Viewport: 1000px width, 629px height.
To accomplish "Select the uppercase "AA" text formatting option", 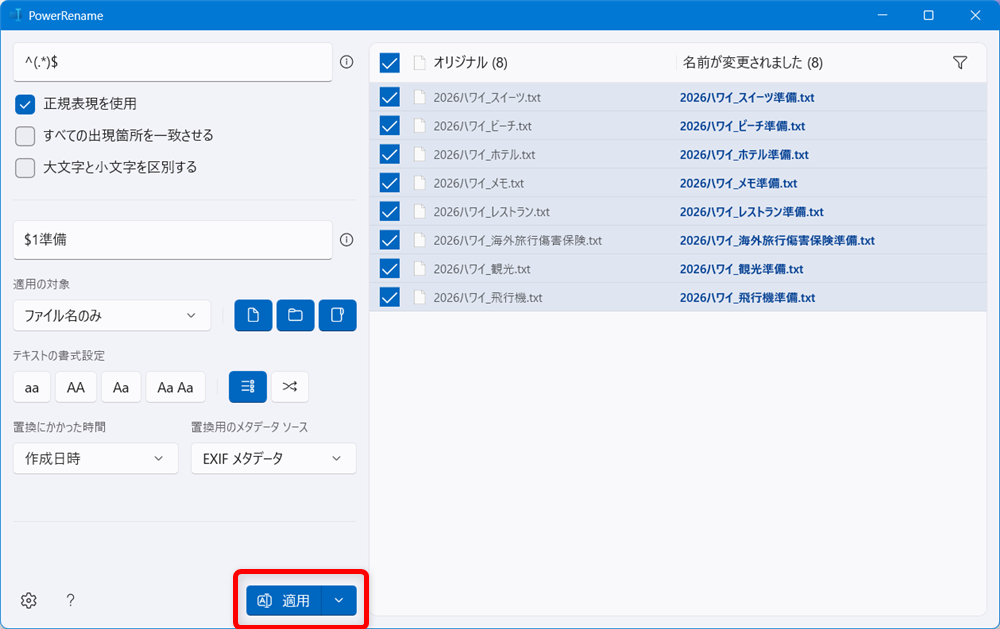I will pyautogui.click(x=76, y=387).
